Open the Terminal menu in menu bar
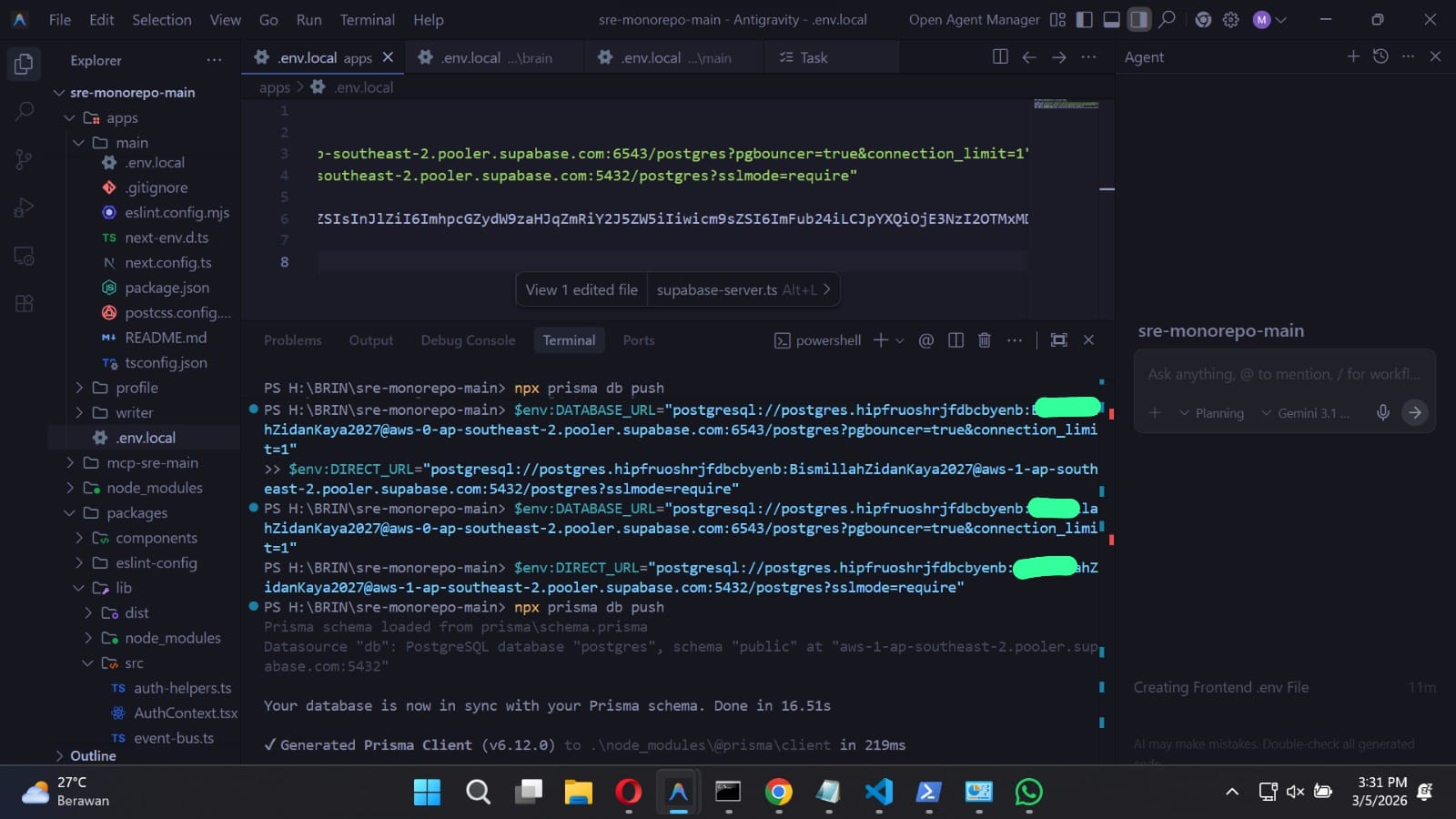The image size is (1456, 819). pos(367,19)
